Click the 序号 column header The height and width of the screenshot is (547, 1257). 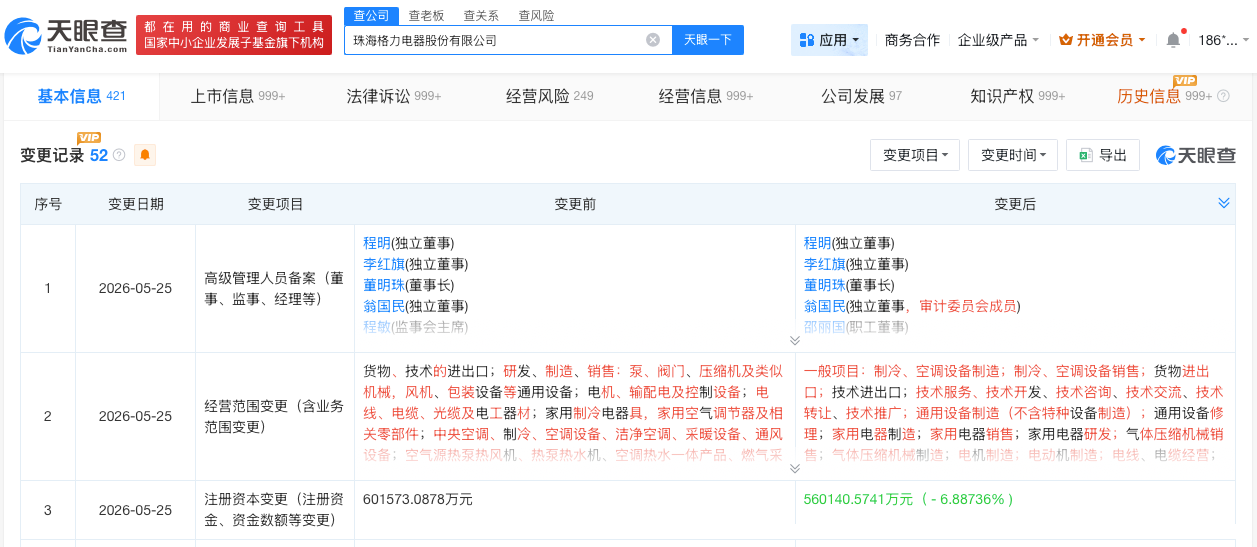pos(48,204)
